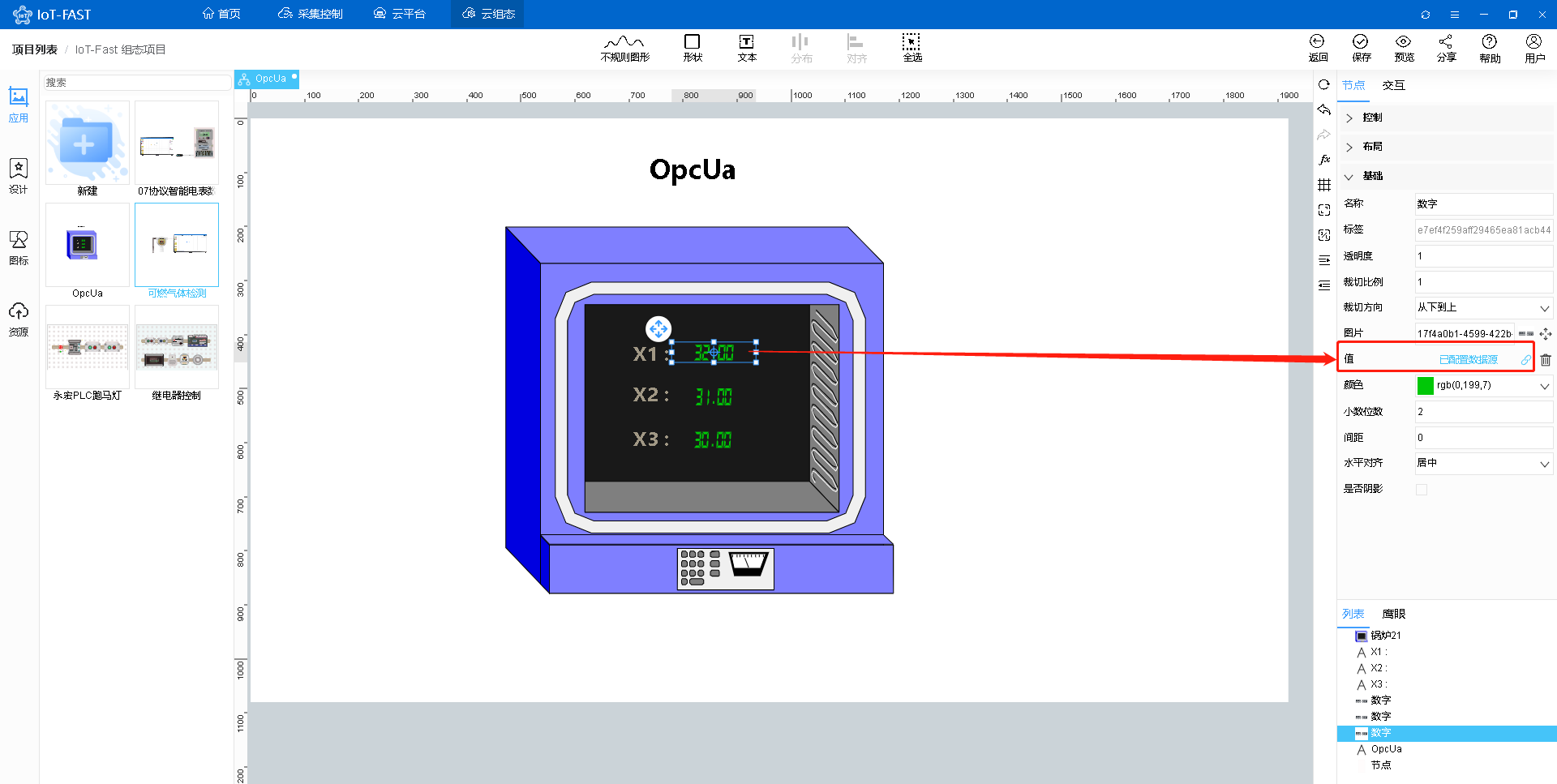Select the 文本 text tool
The height and width of the screenshot is (784, 1557).
click(x=747, y=49)
